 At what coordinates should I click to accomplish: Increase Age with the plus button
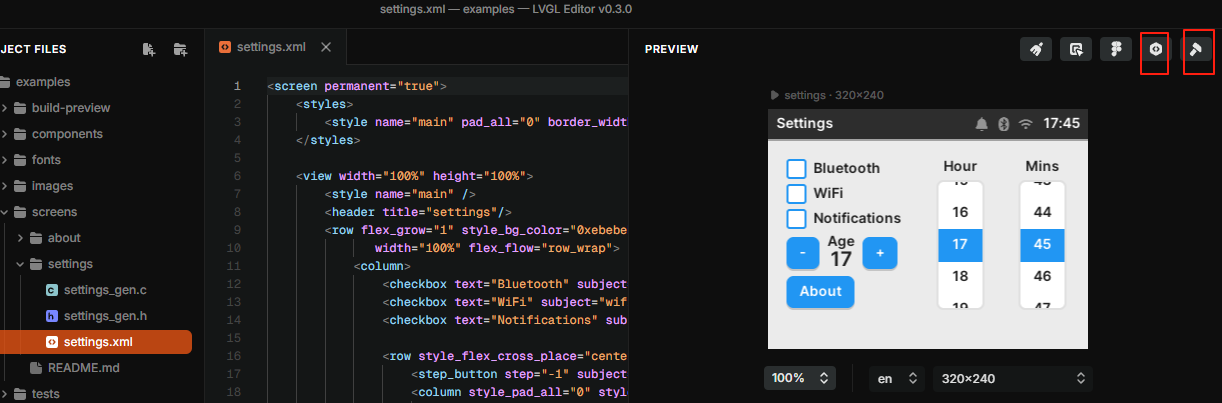click(880, 253)
